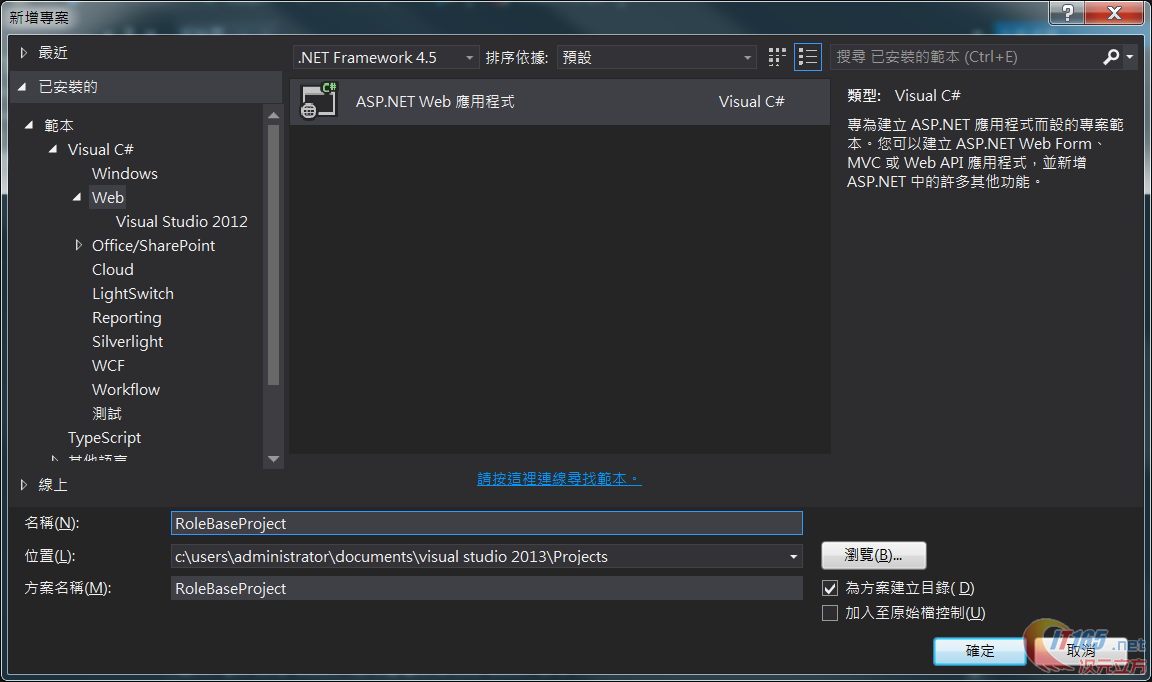The width and height of the screenshot is (1152, 682).
Task: Close the 新增專案 dialog
Action: [1115, 12]
